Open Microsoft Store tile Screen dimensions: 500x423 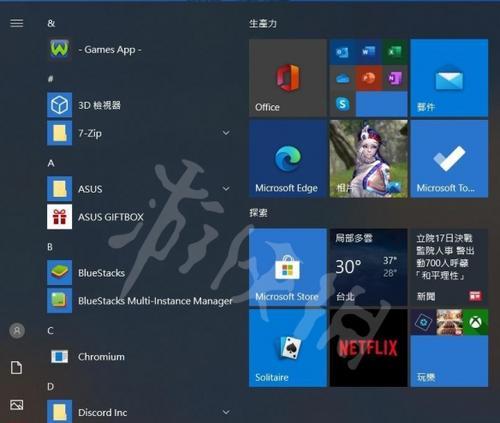pyautogui.click(x=288, y=267)
